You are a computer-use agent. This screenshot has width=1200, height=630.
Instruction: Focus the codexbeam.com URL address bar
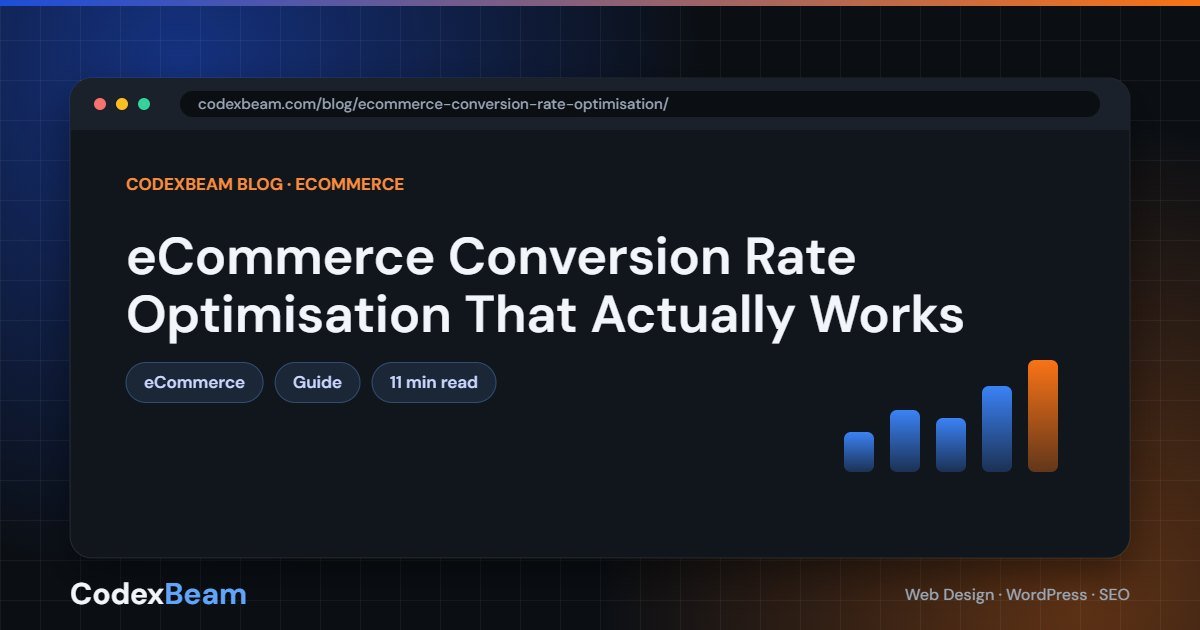[640, 104]
